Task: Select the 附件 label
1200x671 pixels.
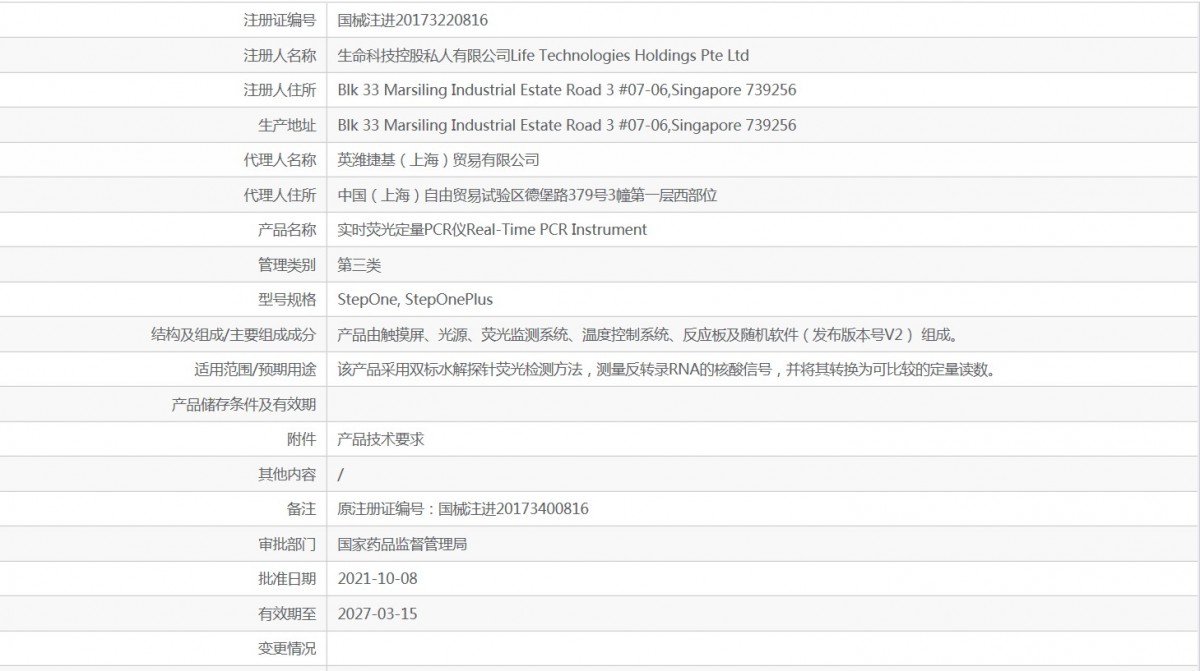Action: point(301,439)
